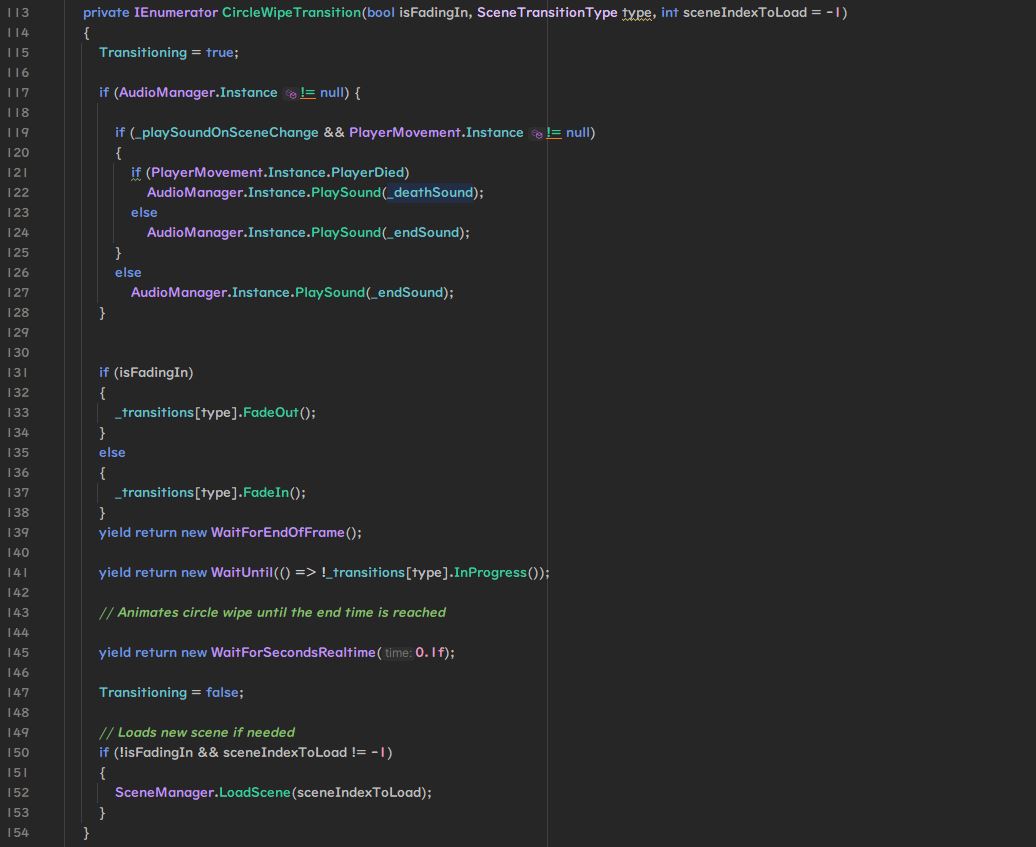The height and width of the screenshot is (847, 1036).
Task: Click the CircleWipeTransition method name
Action: click(x=291, y=13)
